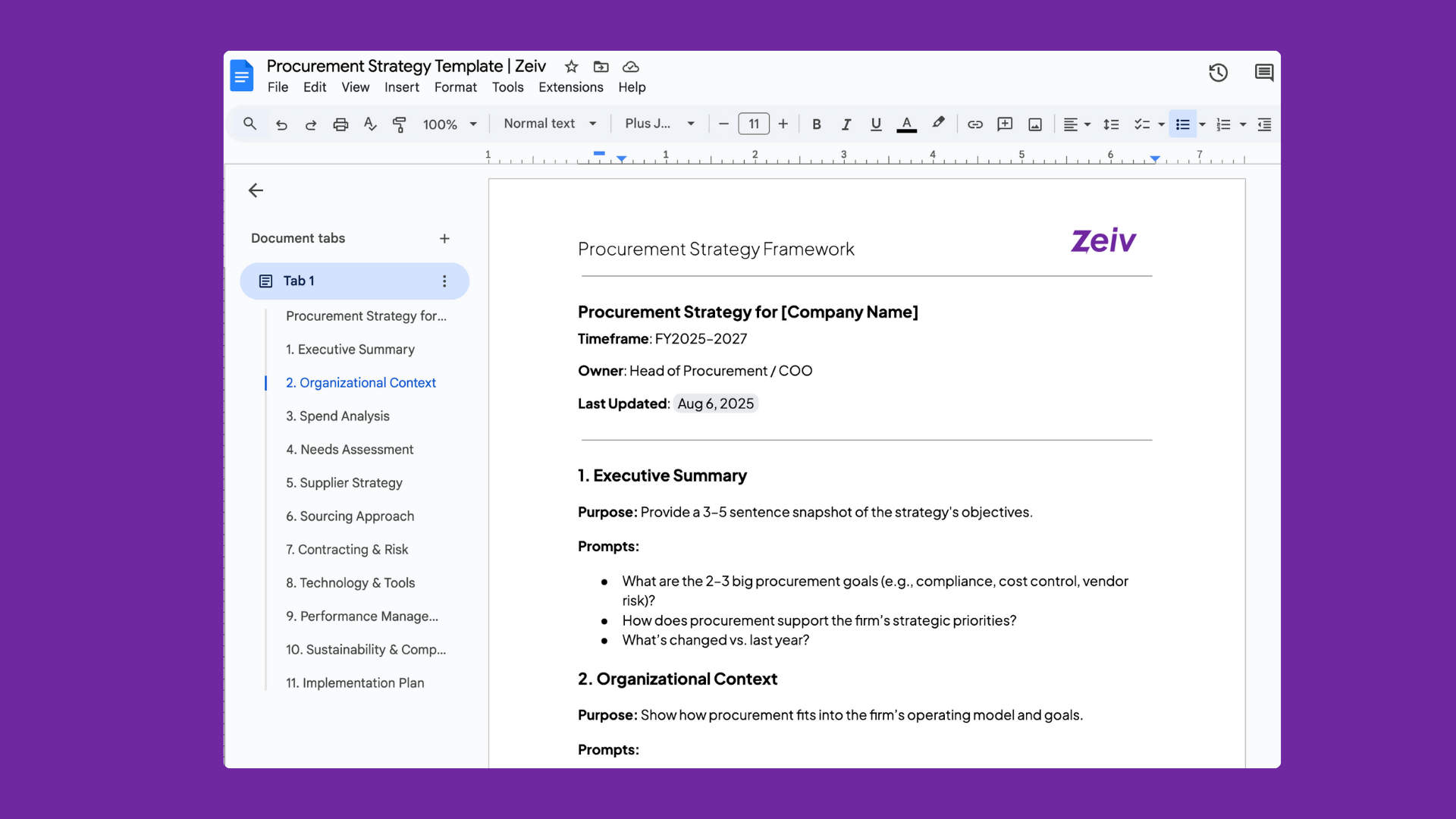Open all comments panel
Image resolution: width=1456 pixels, height=819 pixels.
tap(1263, 72)
